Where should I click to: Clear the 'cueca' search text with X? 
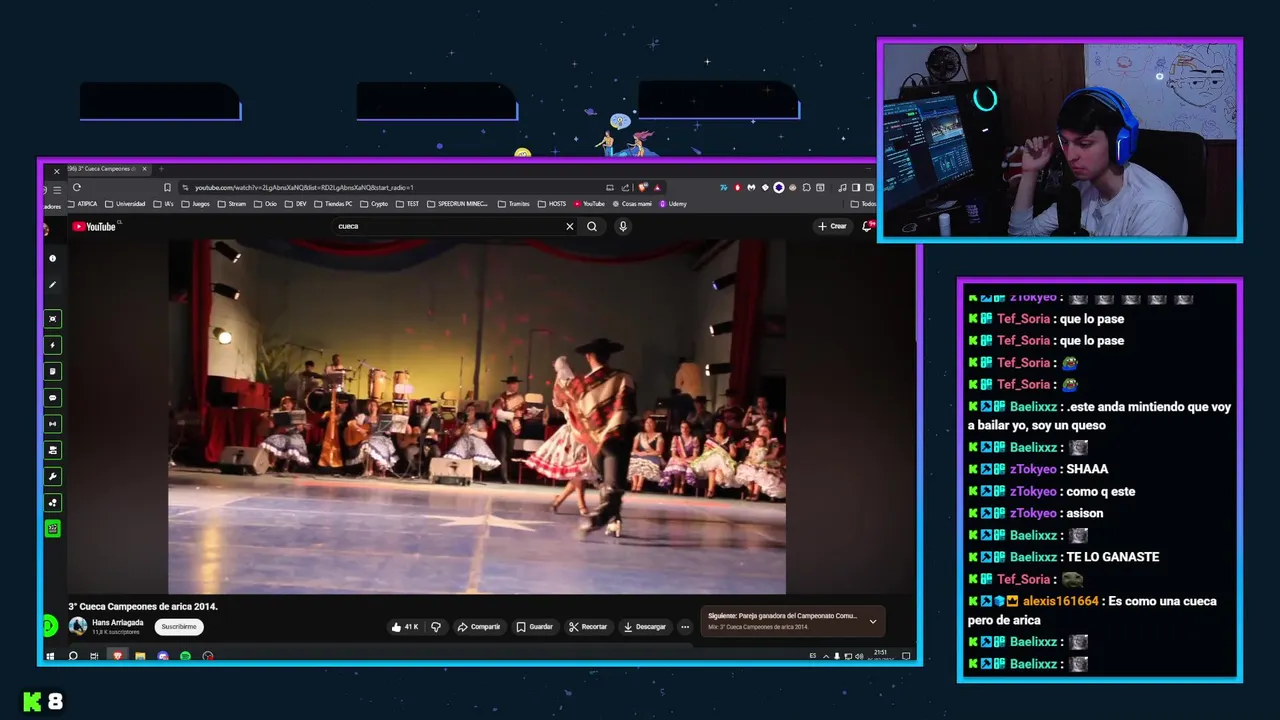(570, 226)
